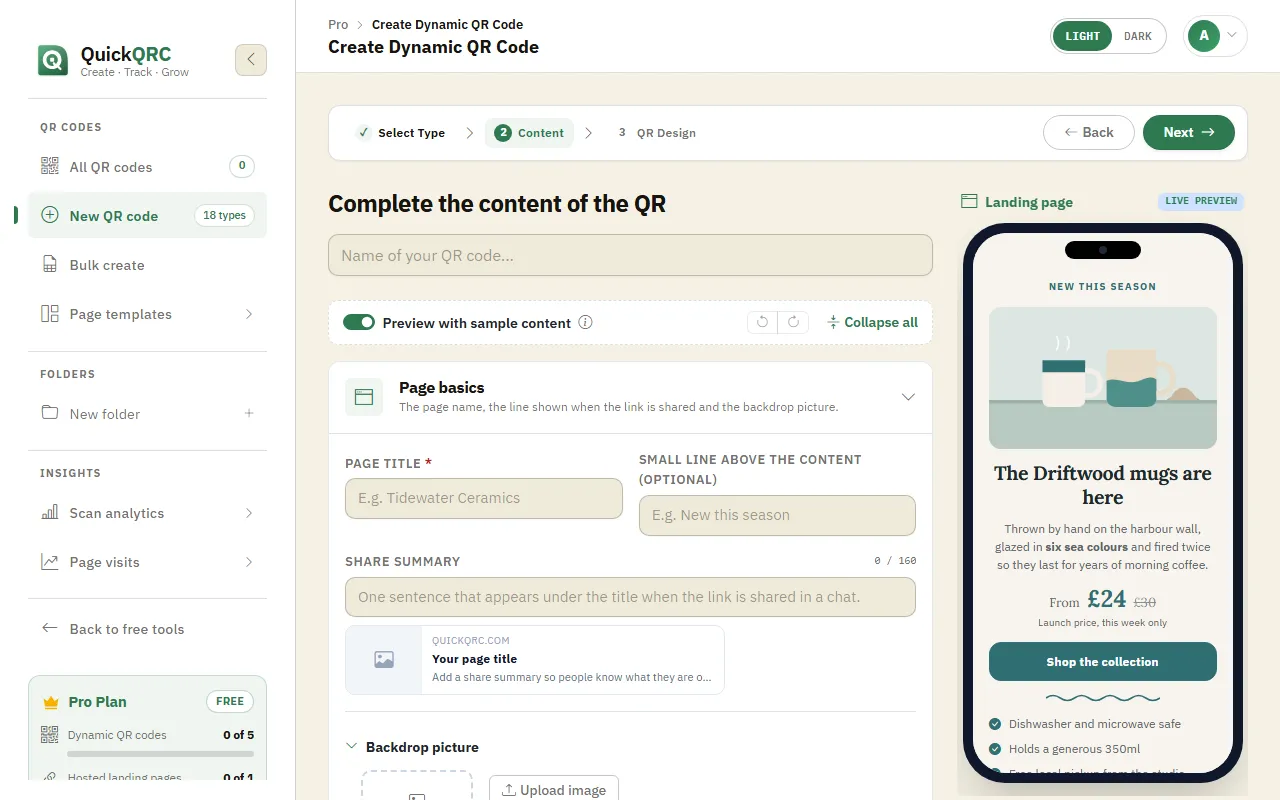Click the info icon beside Preview with sample content
This screenshot has height=800, width=1280.
coord(586,323)
